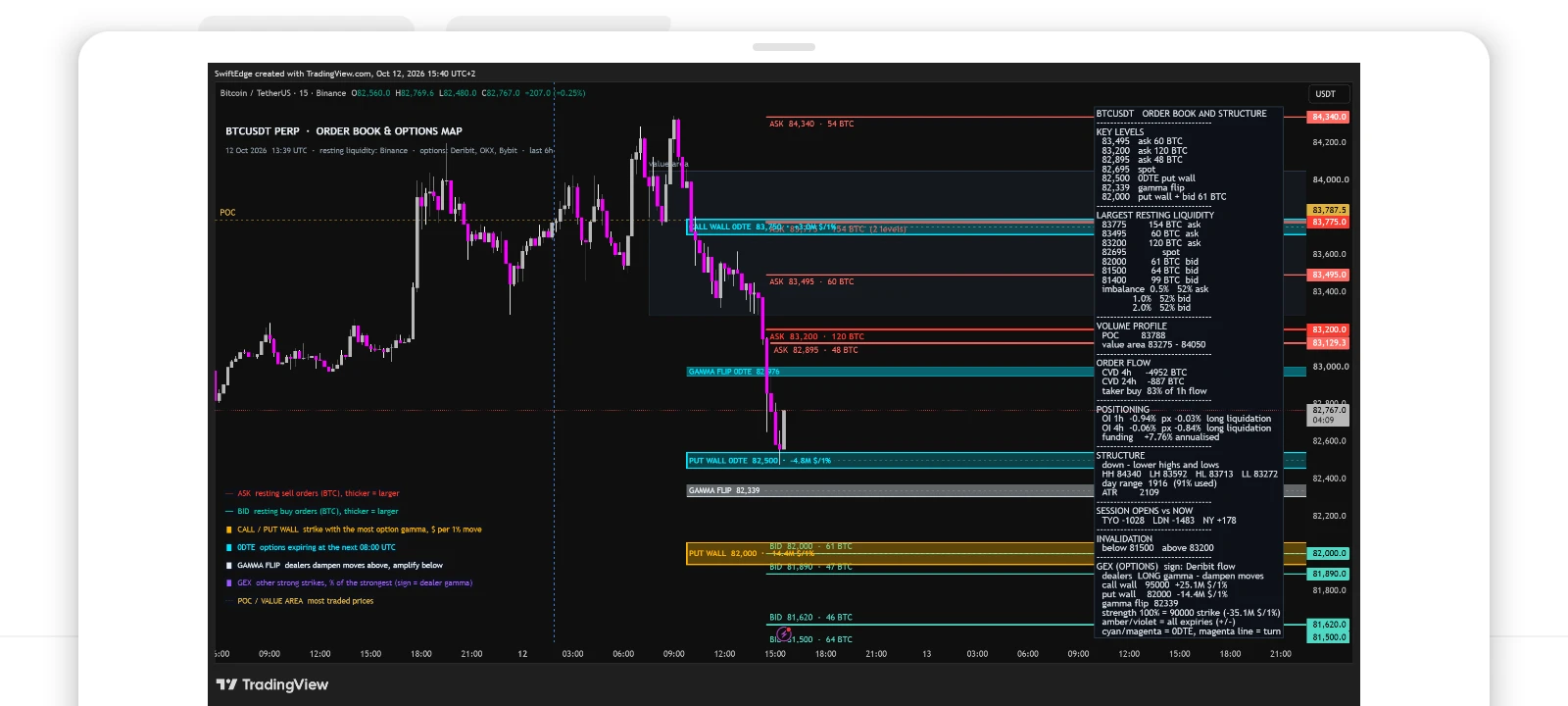Click the date label 13 on time axis

click(x=926, y=654)
